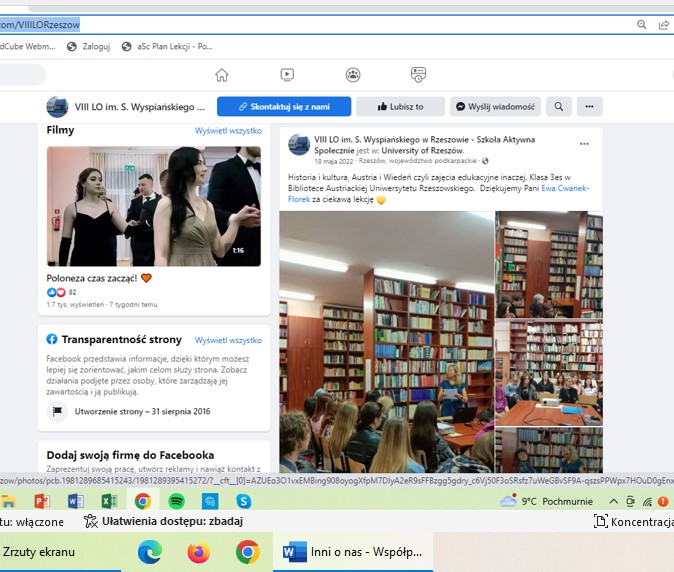This screenshot has width=674, height=572.
Task: Click the browser zoom magnifier icon
Action: click(x=641, y=24)
